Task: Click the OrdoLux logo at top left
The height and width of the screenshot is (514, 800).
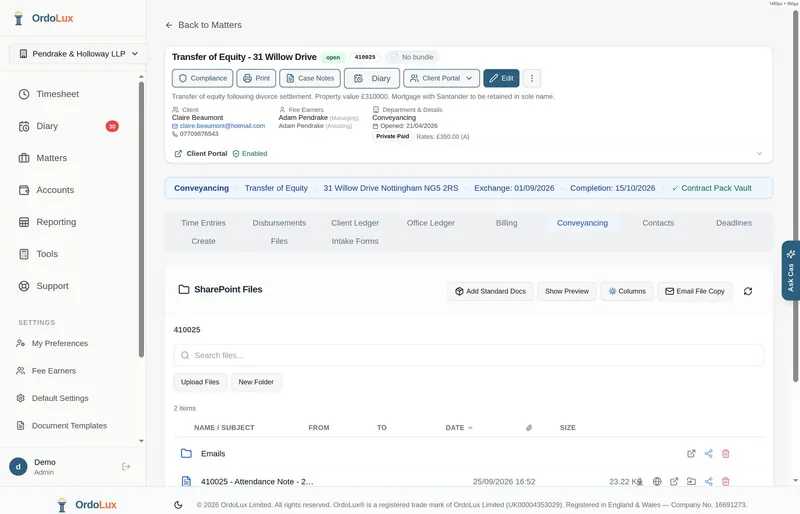Action: 43,18
